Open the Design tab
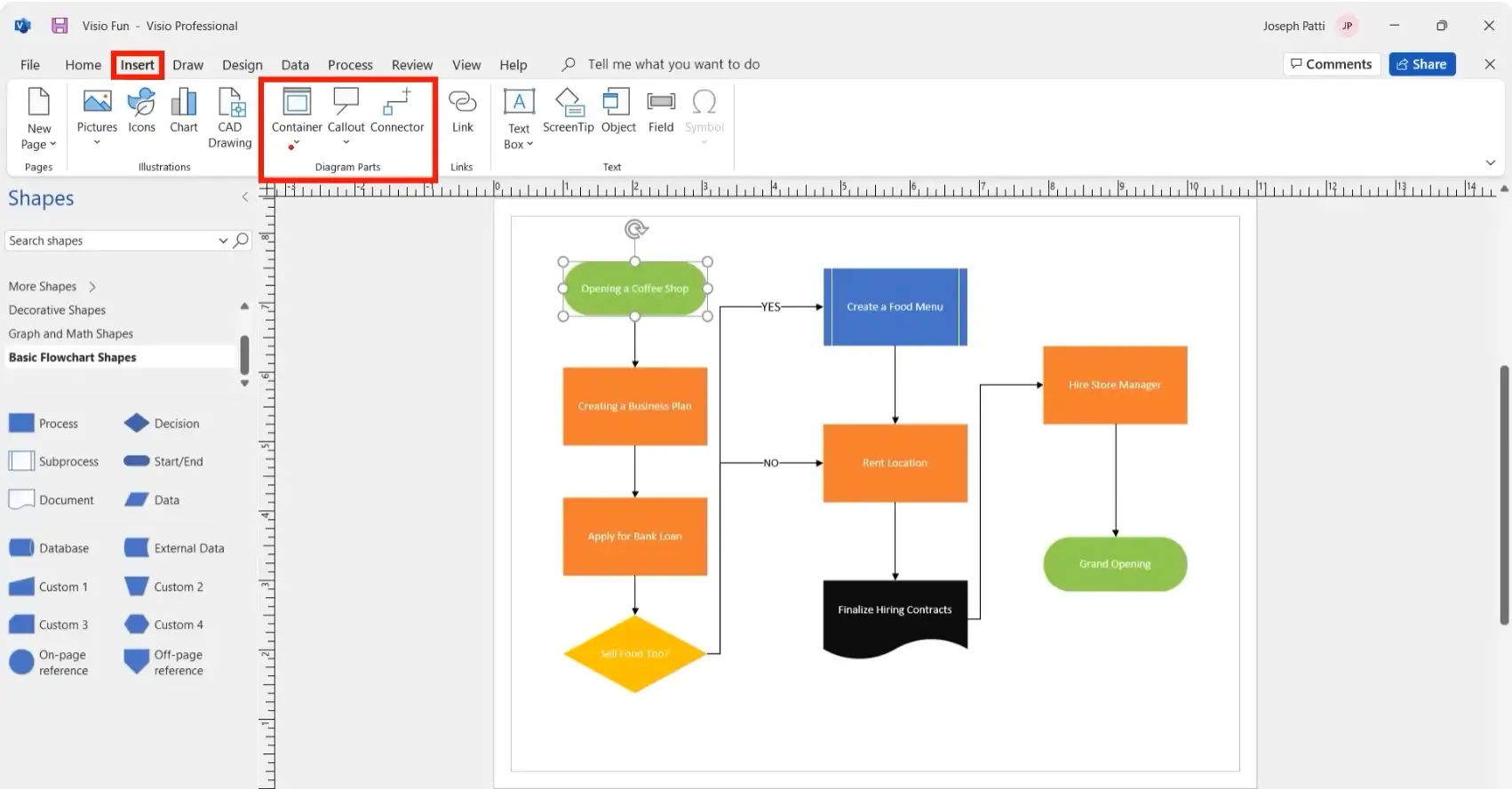Screen dimensions: 1512x789 242,65
